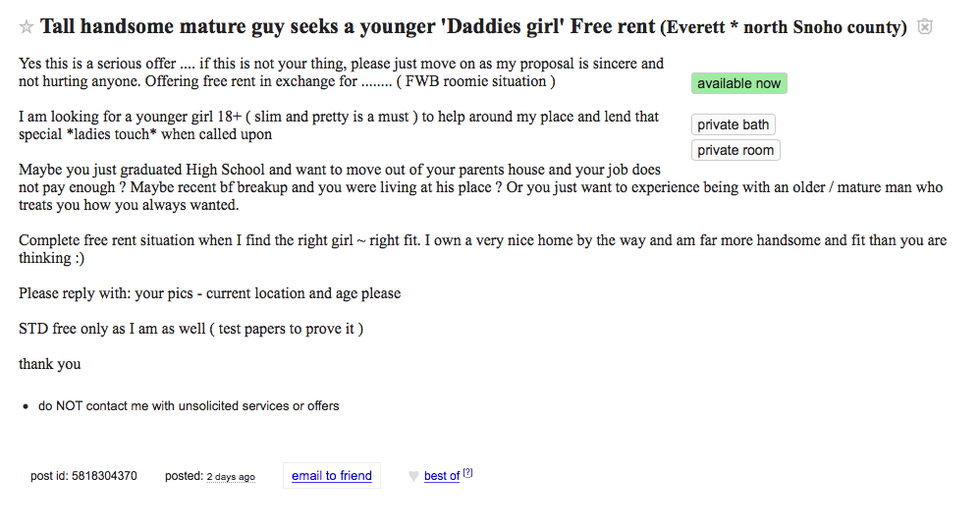Click the heart icon beside best of

click(413, 476)
